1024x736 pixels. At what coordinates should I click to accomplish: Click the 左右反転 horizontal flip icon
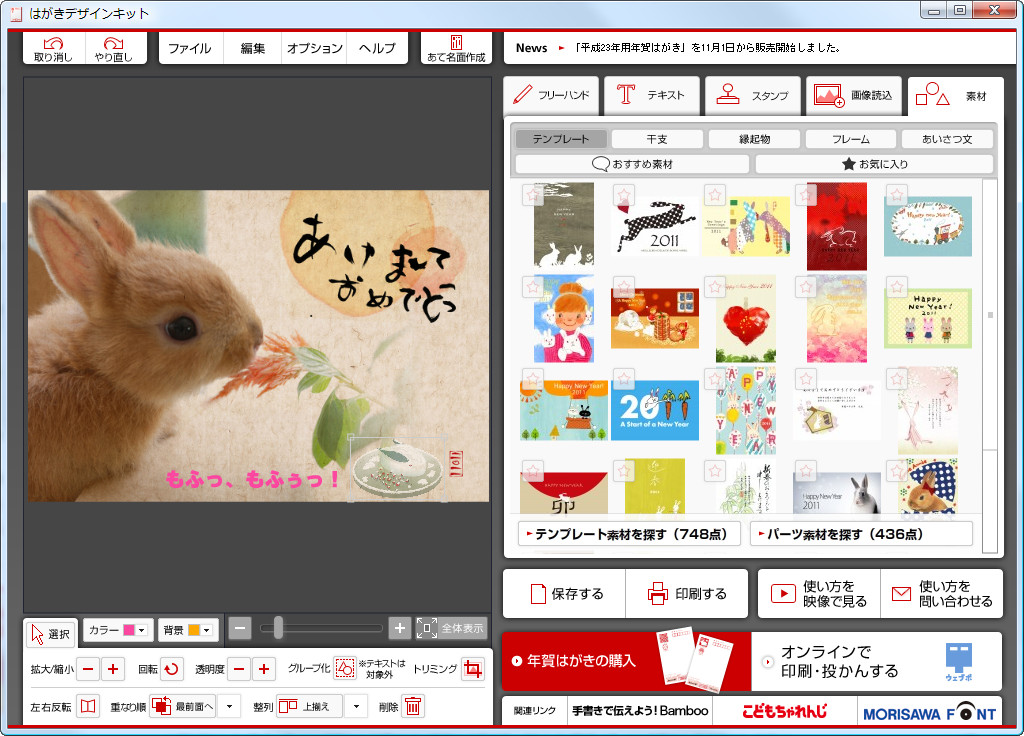coord(88,706)
